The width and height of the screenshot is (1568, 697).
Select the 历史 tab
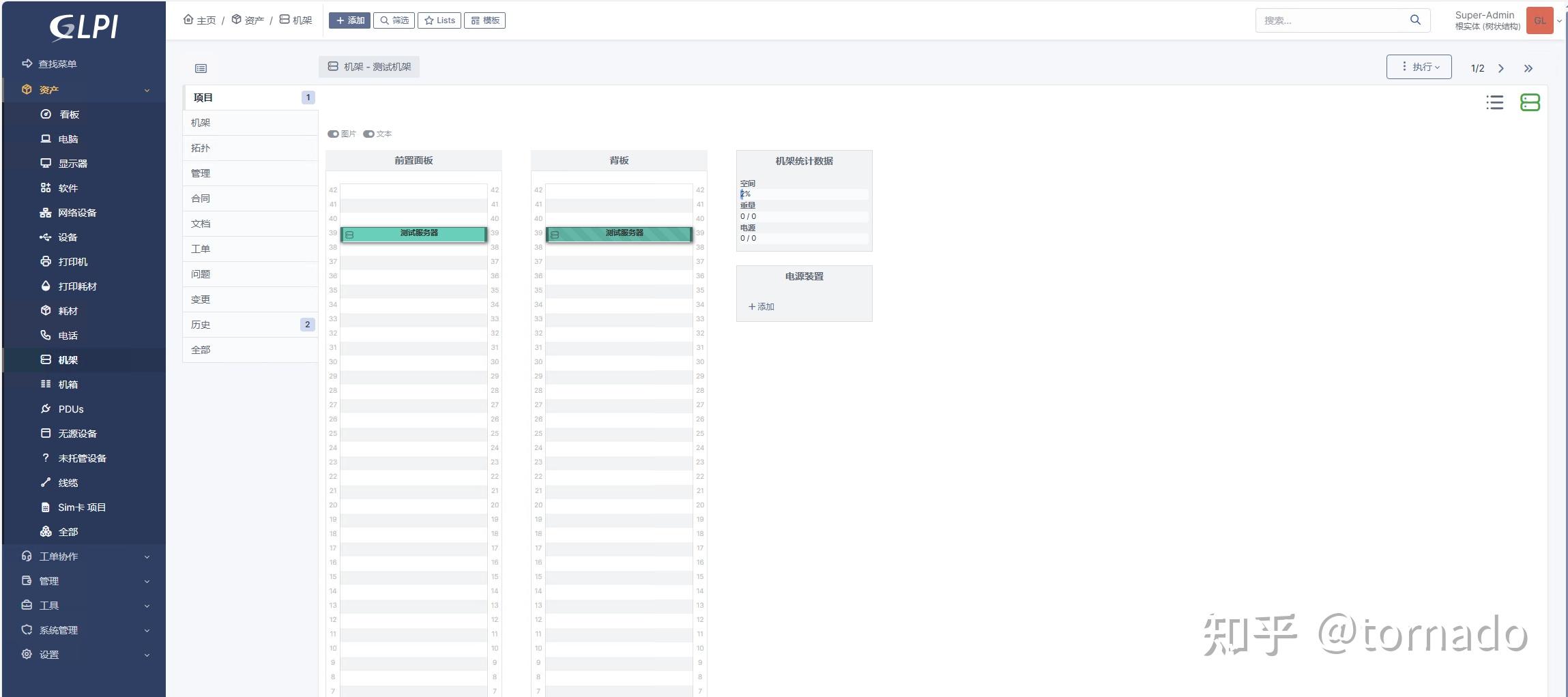pyautogui.click(x=250, y=325)
